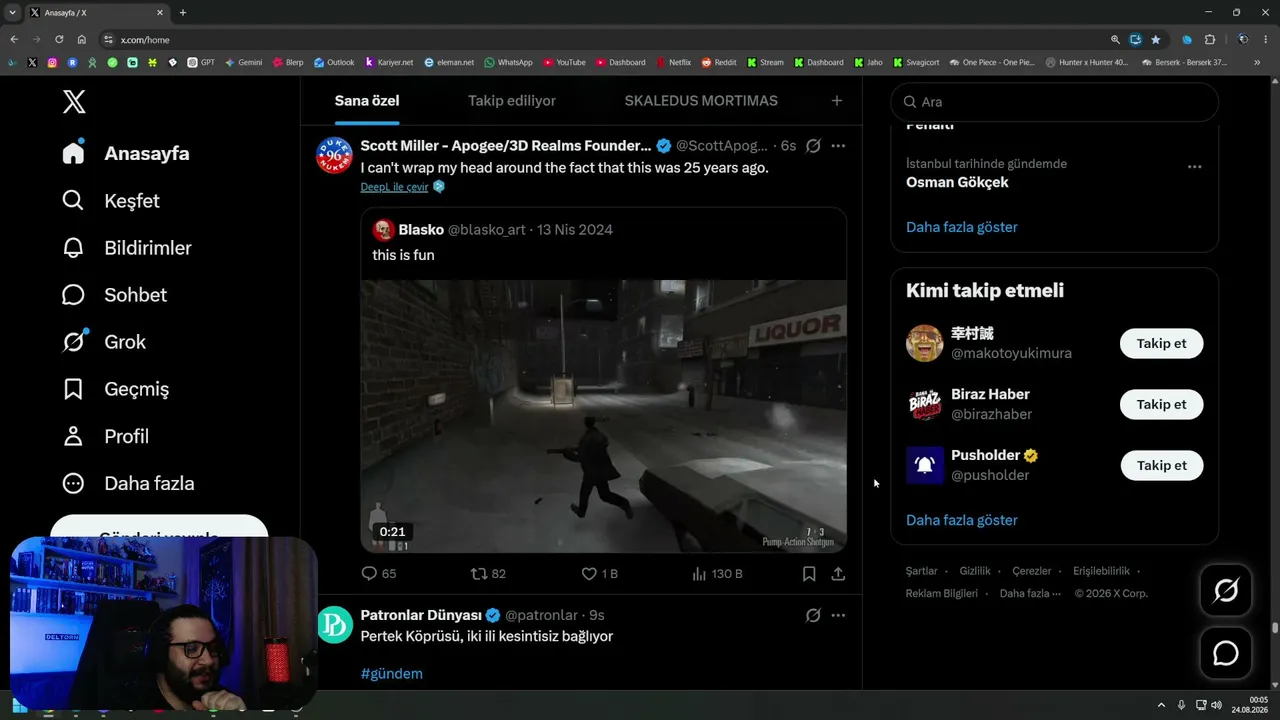Screen dimensions: 1280x720
Task: Open Chrome's three-dot menu
Action: [1266, 40]
